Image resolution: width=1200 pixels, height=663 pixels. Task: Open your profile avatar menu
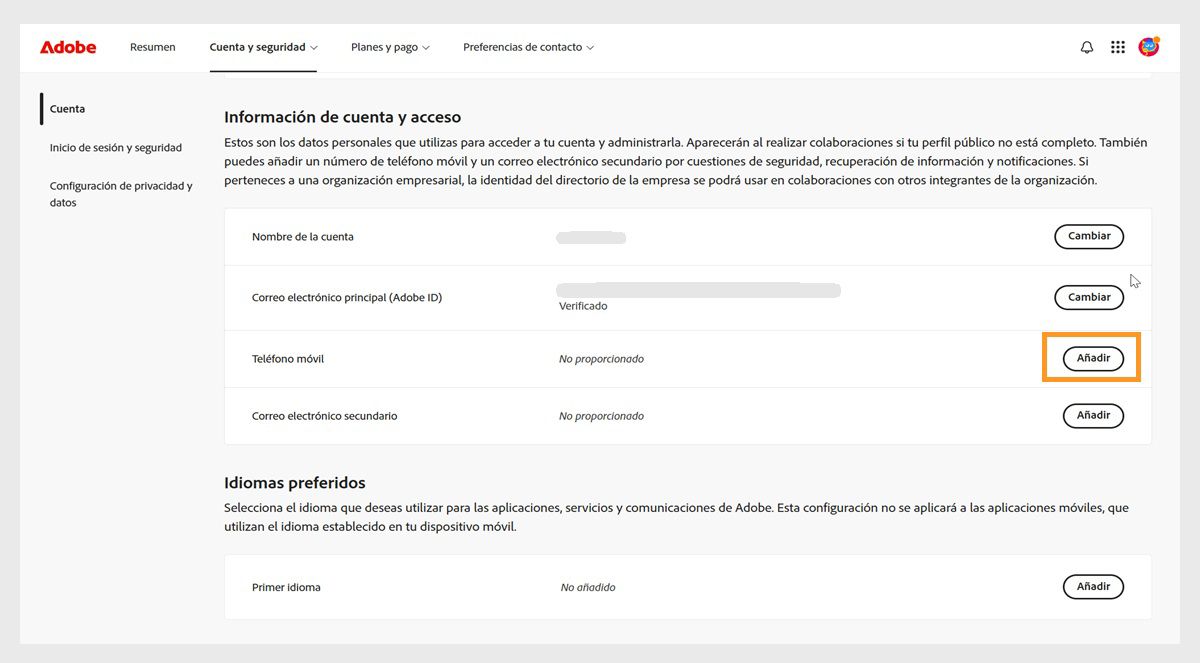(1148, 46)
